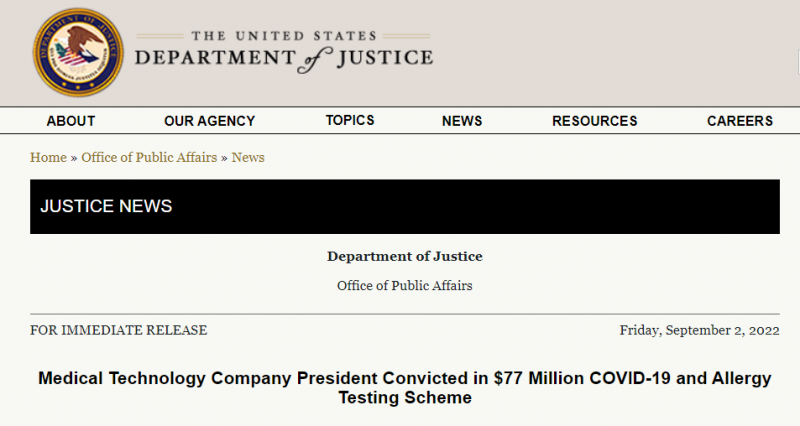The height and width of the screenshot is (426, 800).
Task: Click the word JUSTICE in header wordmark
Action: pyautogui.click(x=385, y=58)
